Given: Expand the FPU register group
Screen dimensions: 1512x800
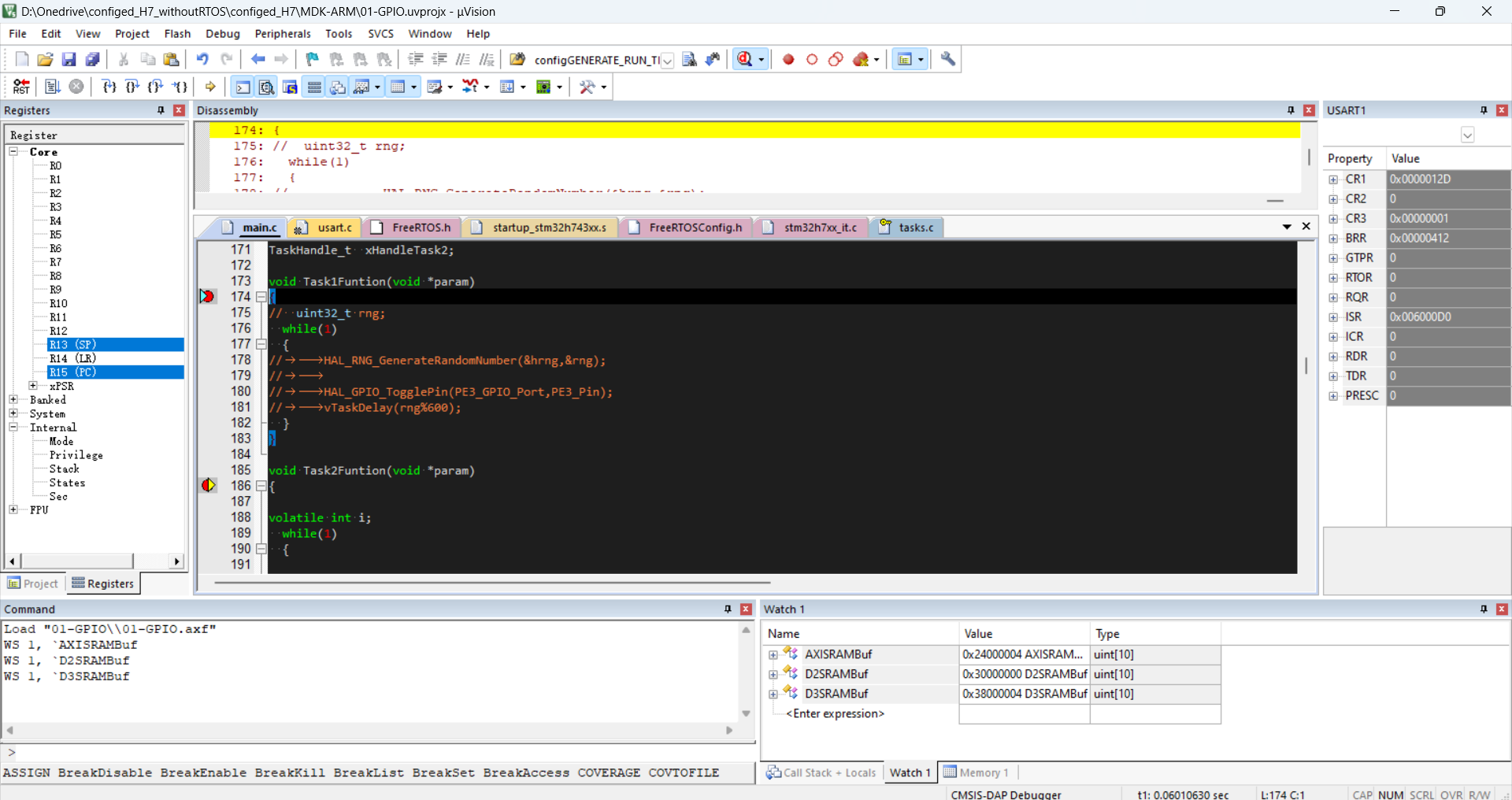Looking at the screenshot, I should (x=13, y=509).
